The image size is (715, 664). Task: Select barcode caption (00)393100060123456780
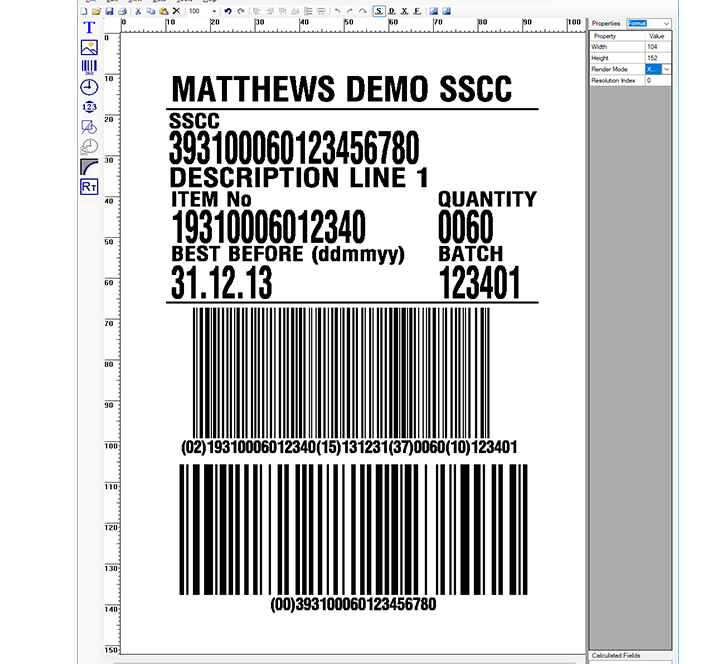(353, 604)
